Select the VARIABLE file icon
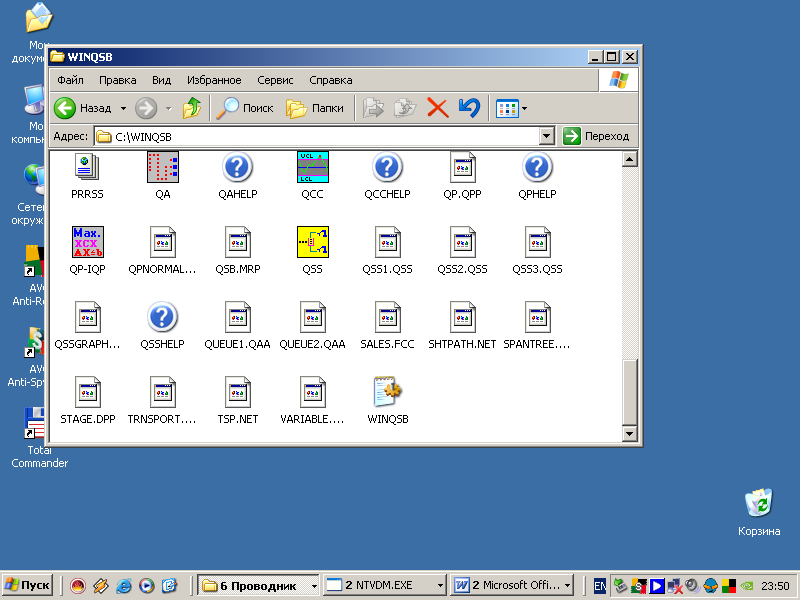This screenshot has height=600, width=800. [x=312, y=392]
